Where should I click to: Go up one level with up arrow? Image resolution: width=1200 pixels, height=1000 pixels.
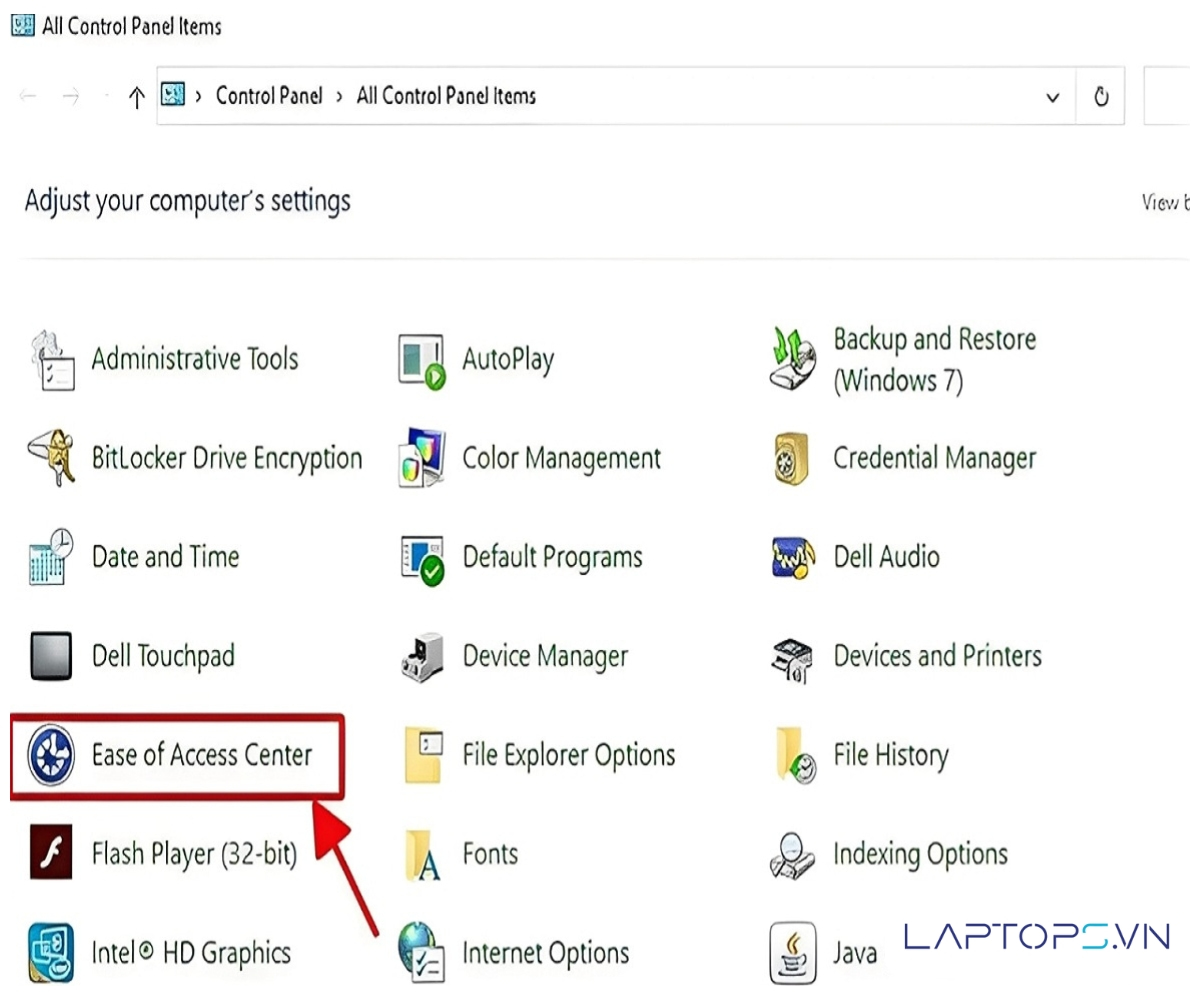tap(137, 97)
